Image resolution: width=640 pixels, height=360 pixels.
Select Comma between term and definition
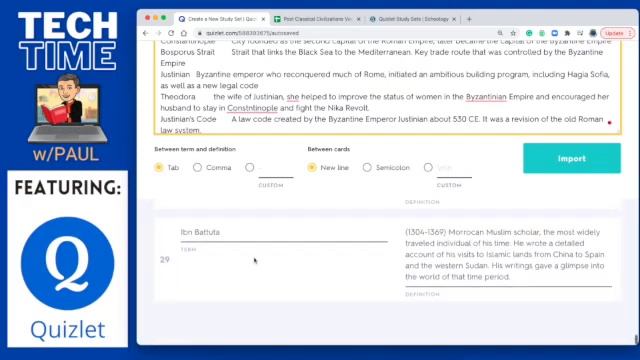tap(197, 167)
